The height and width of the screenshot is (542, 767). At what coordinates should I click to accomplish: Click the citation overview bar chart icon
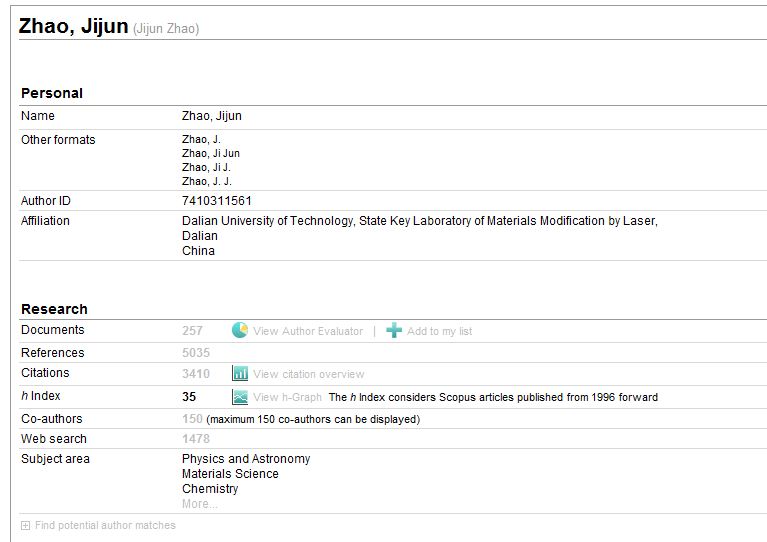tap(240, 373)
